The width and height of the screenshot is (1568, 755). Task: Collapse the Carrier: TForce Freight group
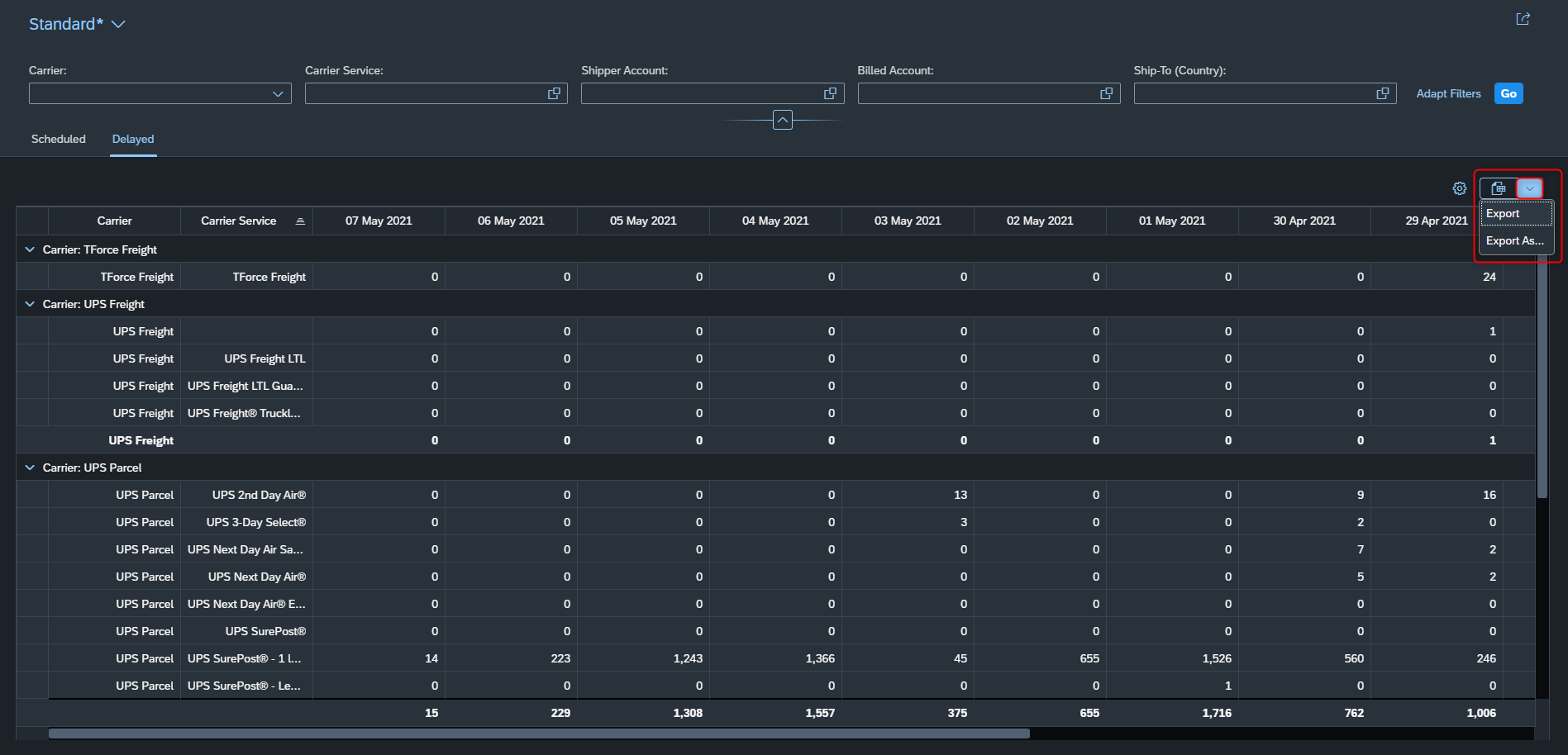coord(30,249)
